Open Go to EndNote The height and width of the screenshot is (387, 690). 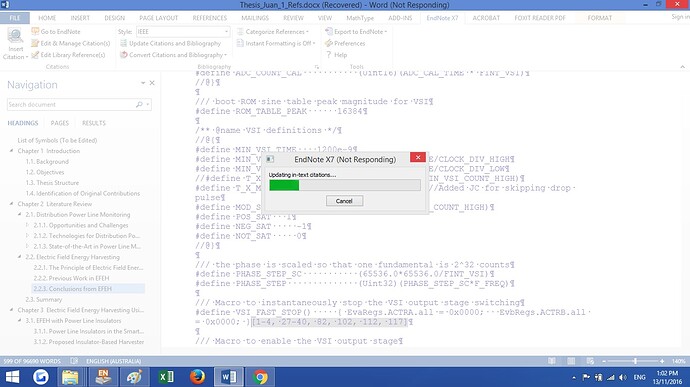(55, 32)
